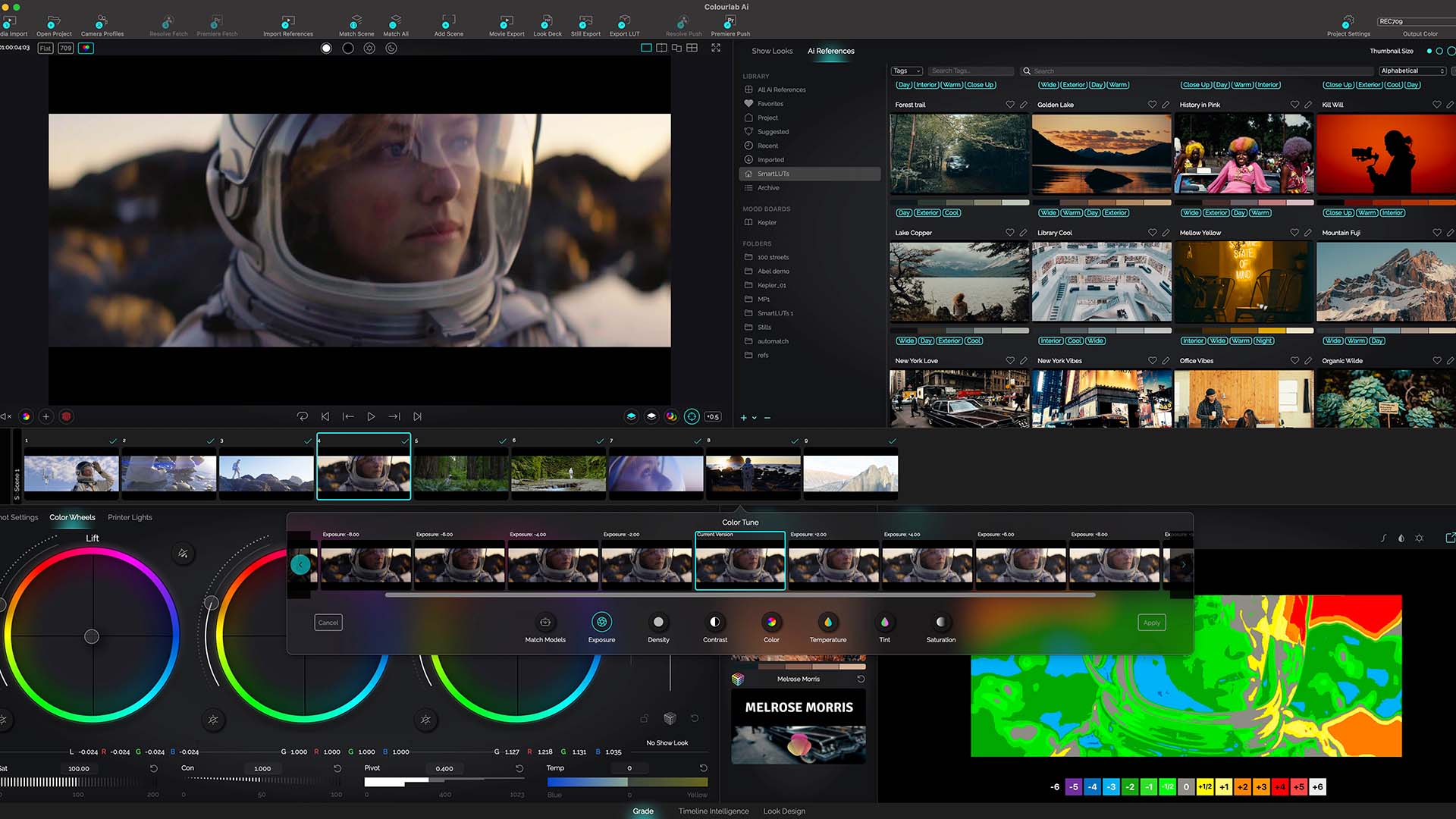Select the Mountain Fuji reference thumbnail
Viewport: 1456px width, 819px height.
[x=1385, y=282]
